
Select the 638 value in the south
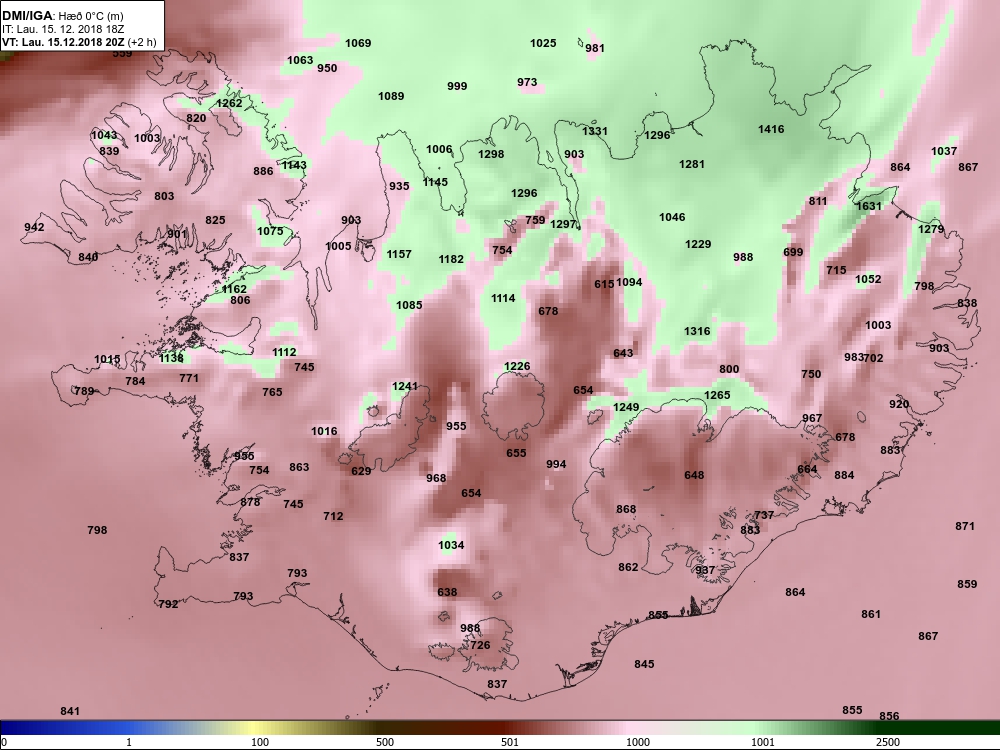coord(447,592)
